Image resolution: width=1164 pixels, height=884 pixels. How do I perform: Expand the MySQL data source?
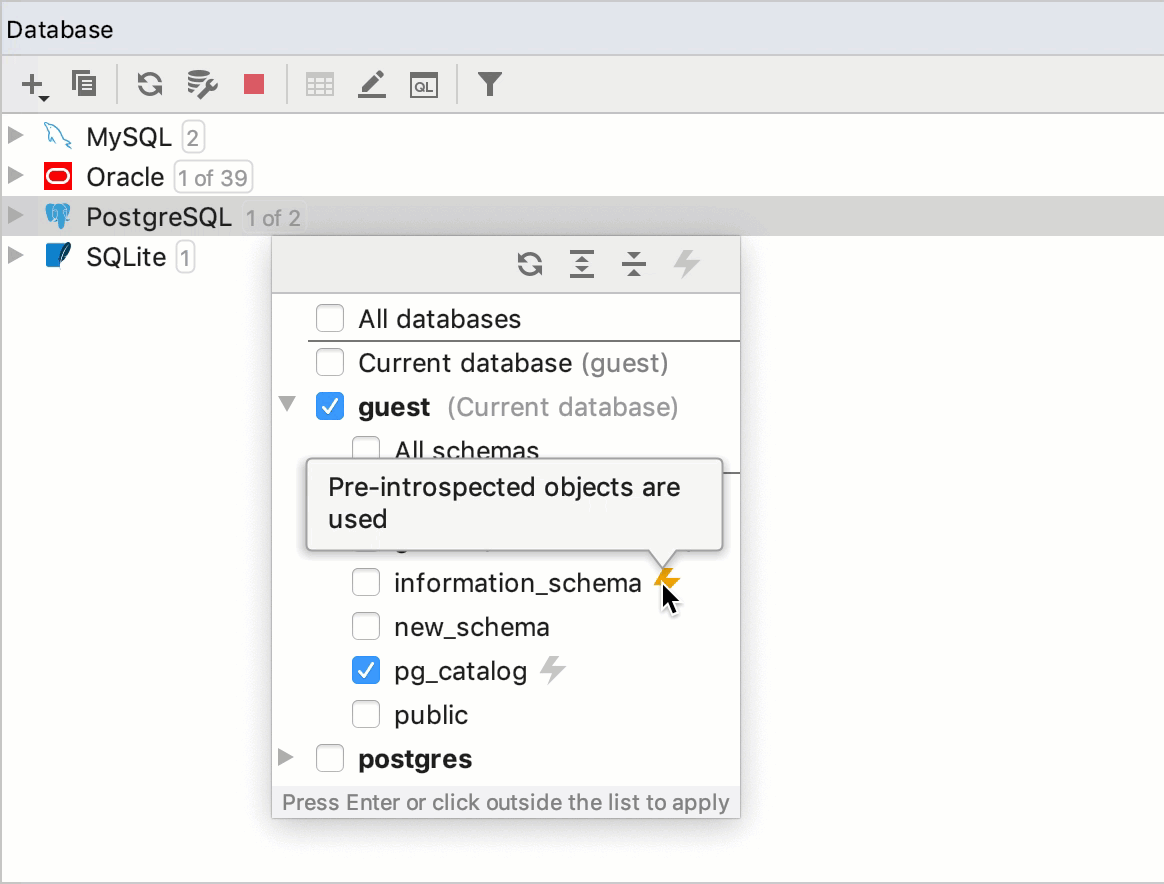[17, 136]
